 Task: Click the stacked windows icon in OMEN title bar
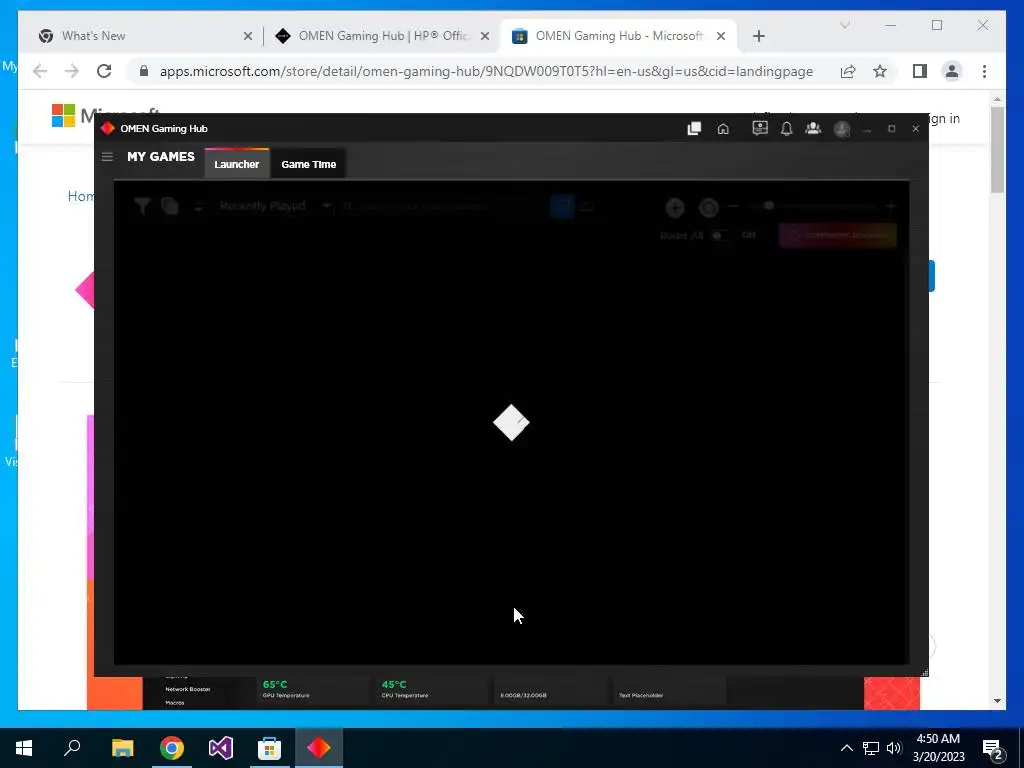click(694, 129)
